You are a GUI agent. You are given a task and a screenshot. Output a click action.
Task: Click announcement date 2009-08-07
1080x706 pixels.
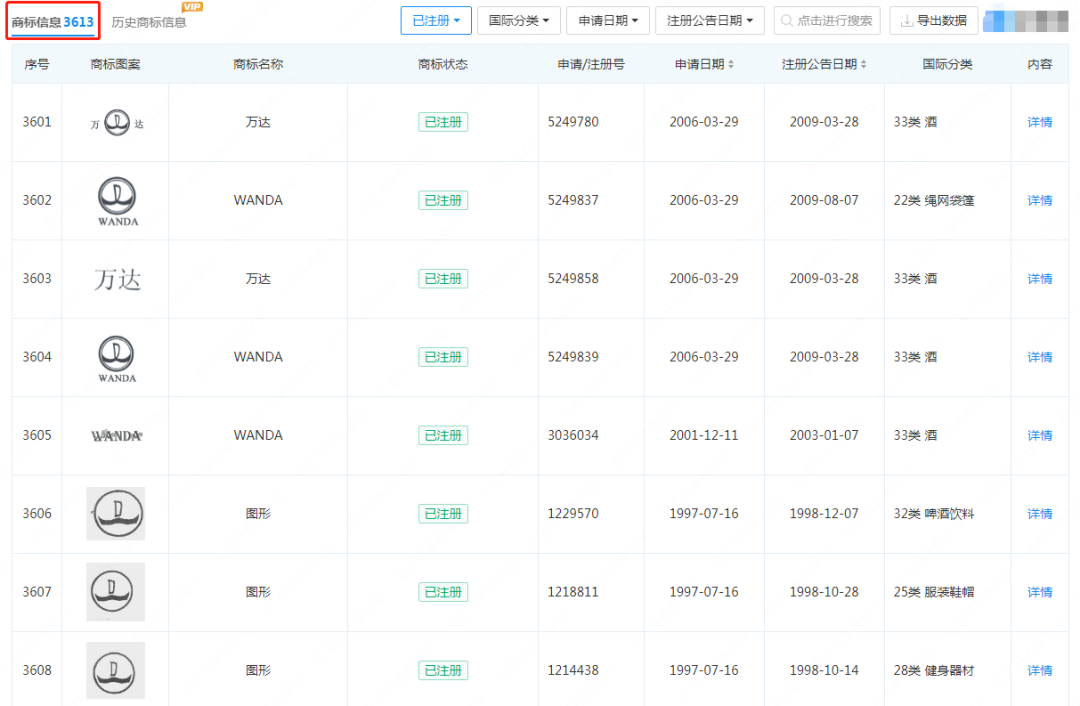(824, 200)
